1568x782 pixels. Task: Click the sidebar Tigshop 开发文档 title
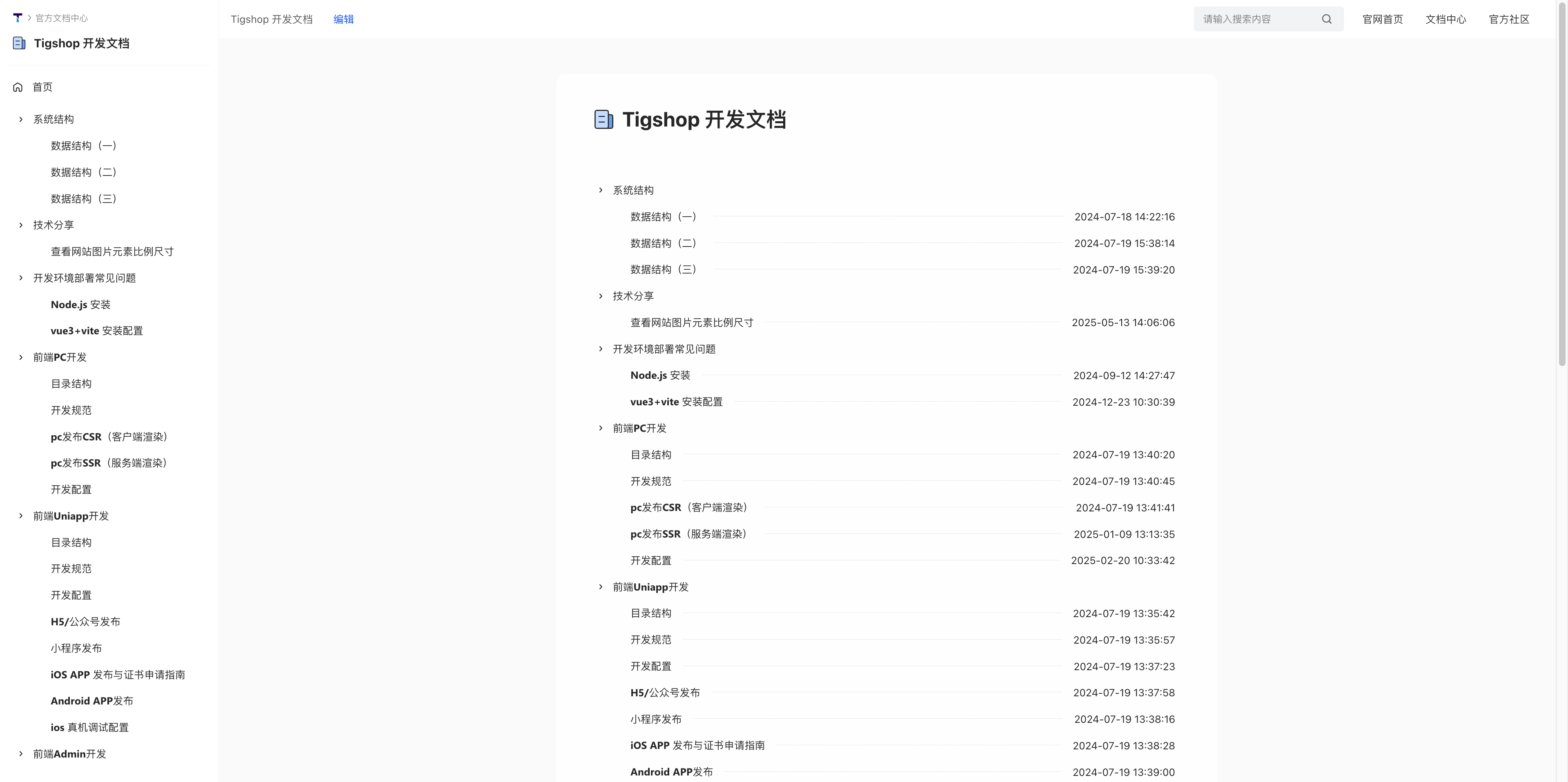point(82,43)
